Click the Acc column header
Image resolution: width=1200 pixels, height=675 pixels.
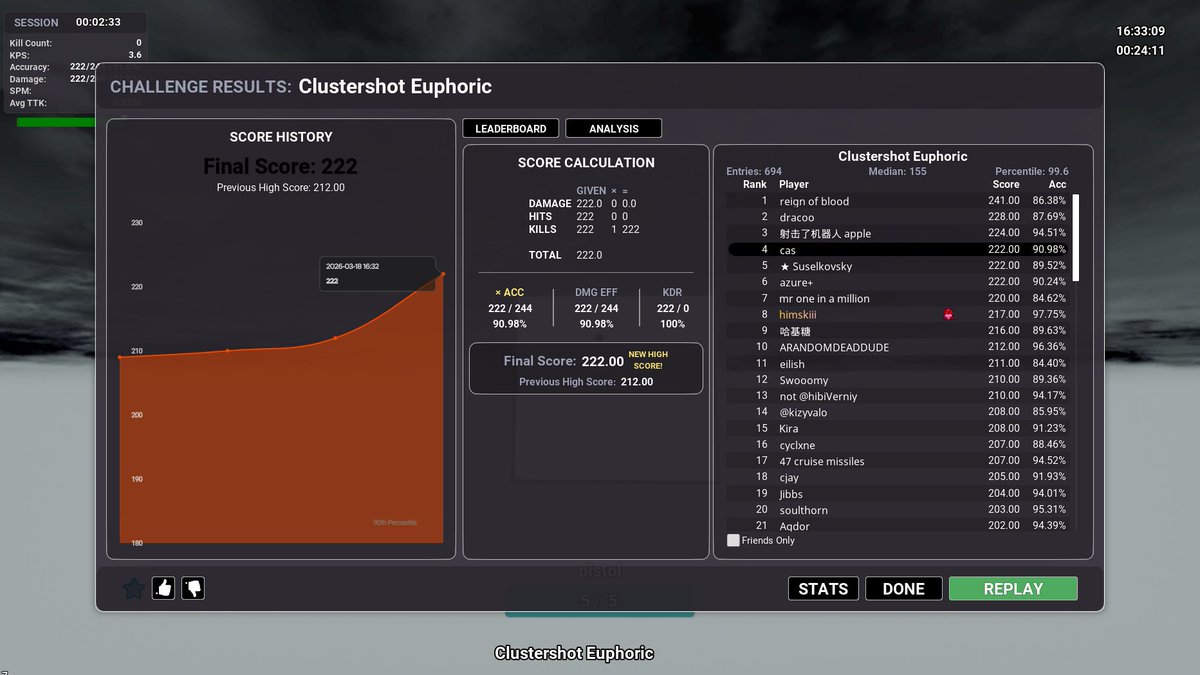point(1057,184)
